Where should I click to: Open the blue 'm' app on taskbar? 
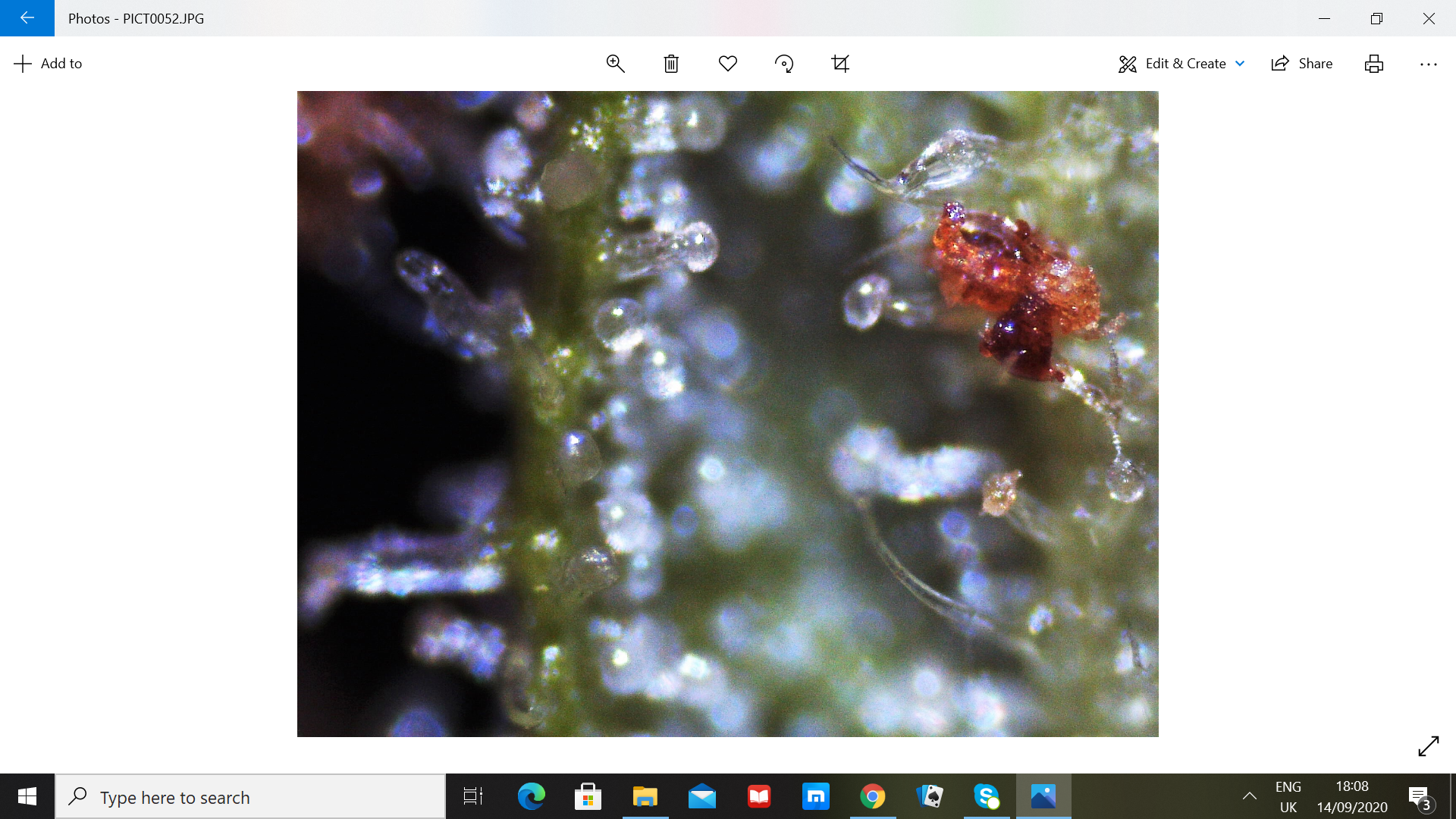coord(816,796)
